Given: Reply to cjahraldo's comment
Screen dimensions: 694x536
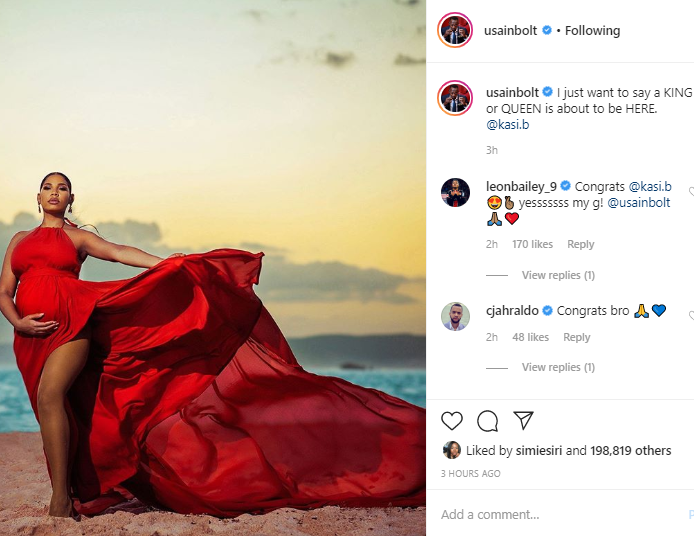Looking at the screenshot, I should pyautogui.click(x=577, y=337).
